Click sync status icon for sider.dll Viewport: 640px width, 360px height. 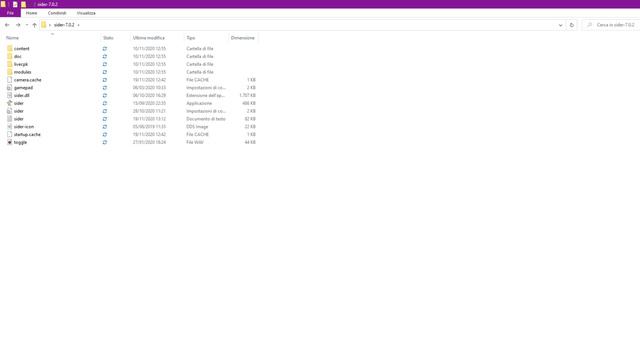pyautogui.click(x=105, y=95)
